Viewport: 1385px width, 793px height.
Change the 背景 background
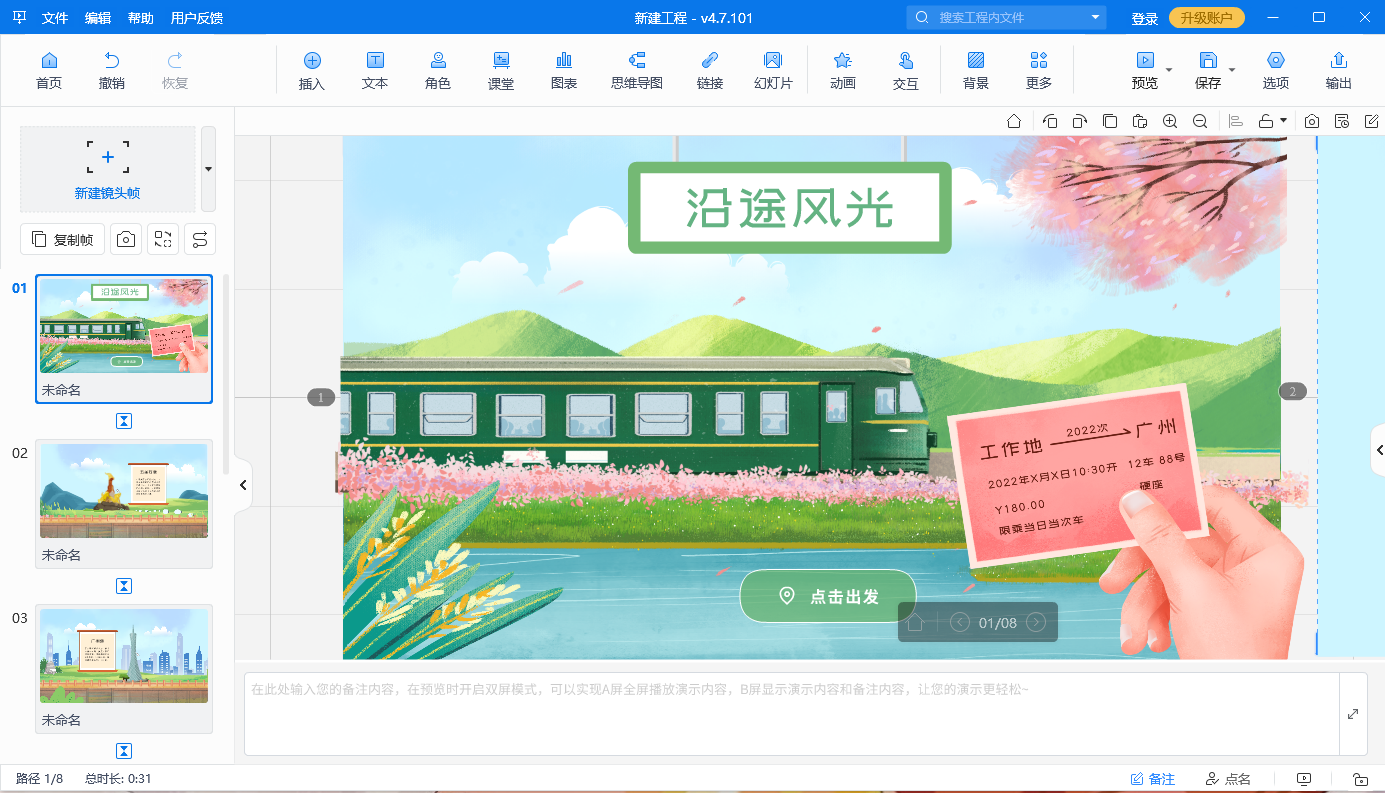click(976, 71)
